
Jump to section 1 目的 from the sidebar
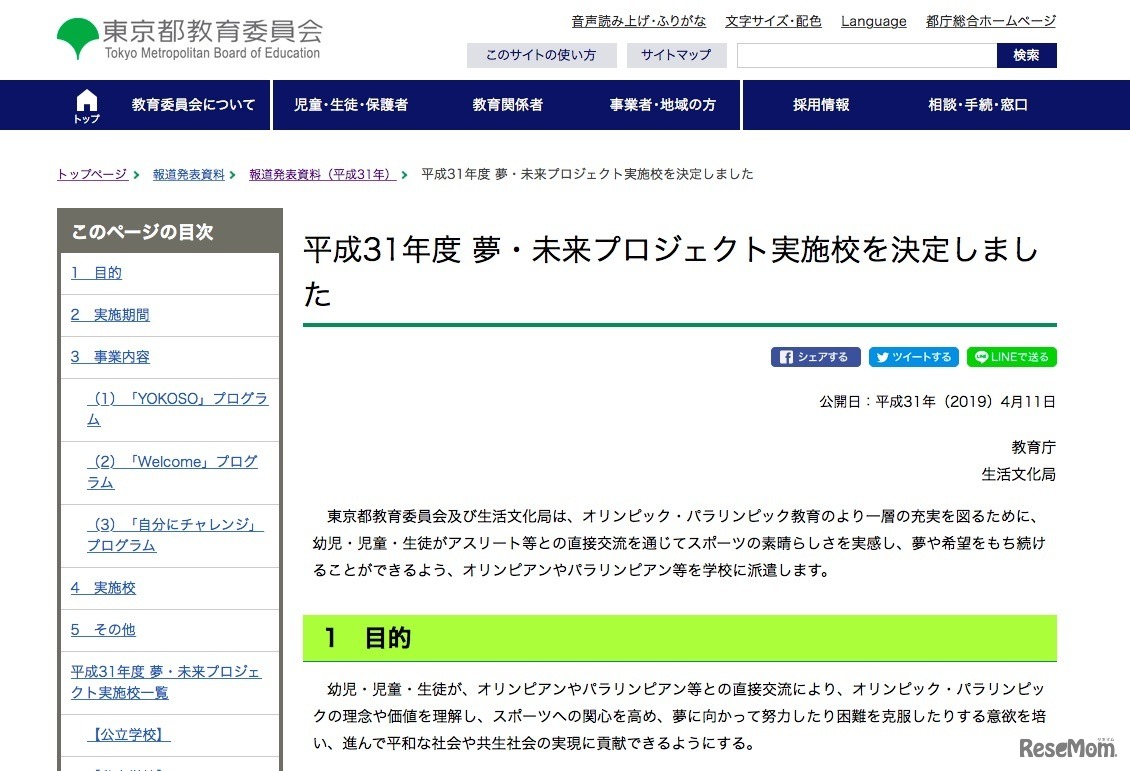click(96, 272)
